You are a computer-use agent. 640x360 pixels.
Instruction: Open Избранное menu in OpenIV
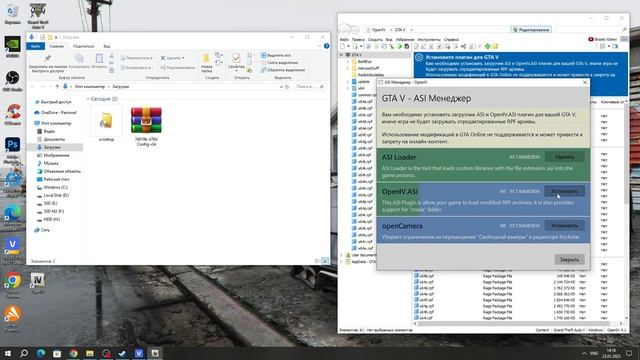(x=405, y=40)
